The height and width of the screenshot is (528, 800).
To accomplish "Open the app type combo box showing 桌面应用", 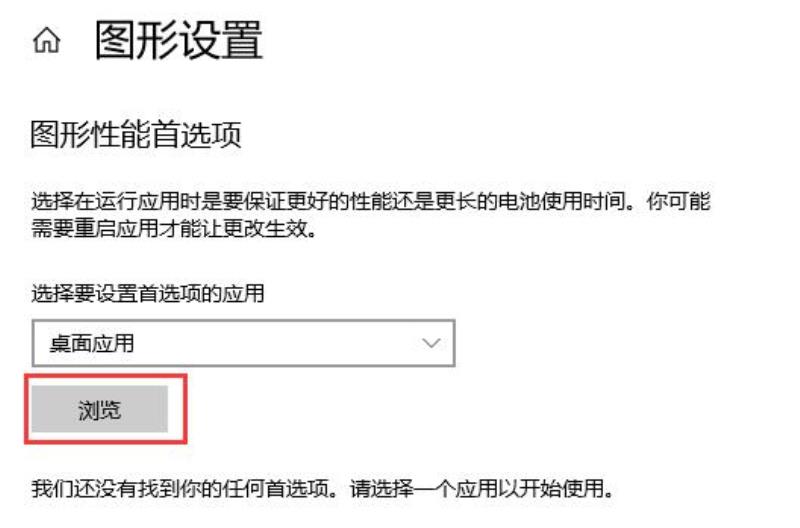I will (243, 343).
